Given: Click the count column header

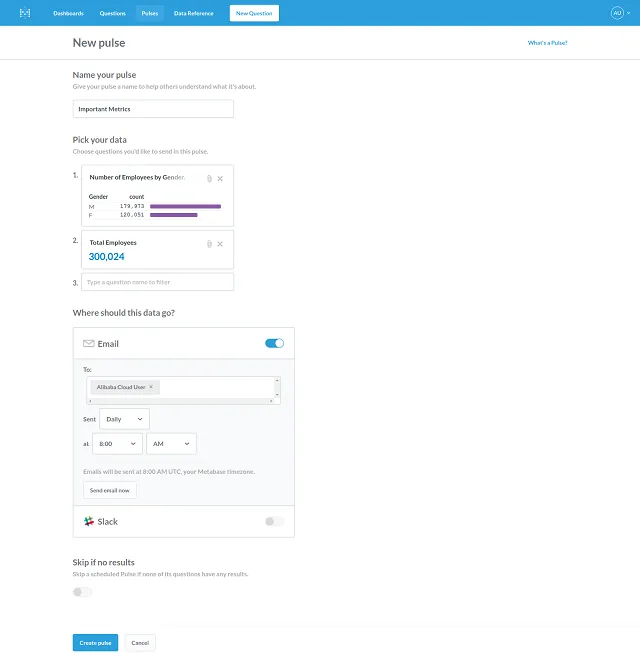Looking at the screenshot, I should [x=137, y=197].
